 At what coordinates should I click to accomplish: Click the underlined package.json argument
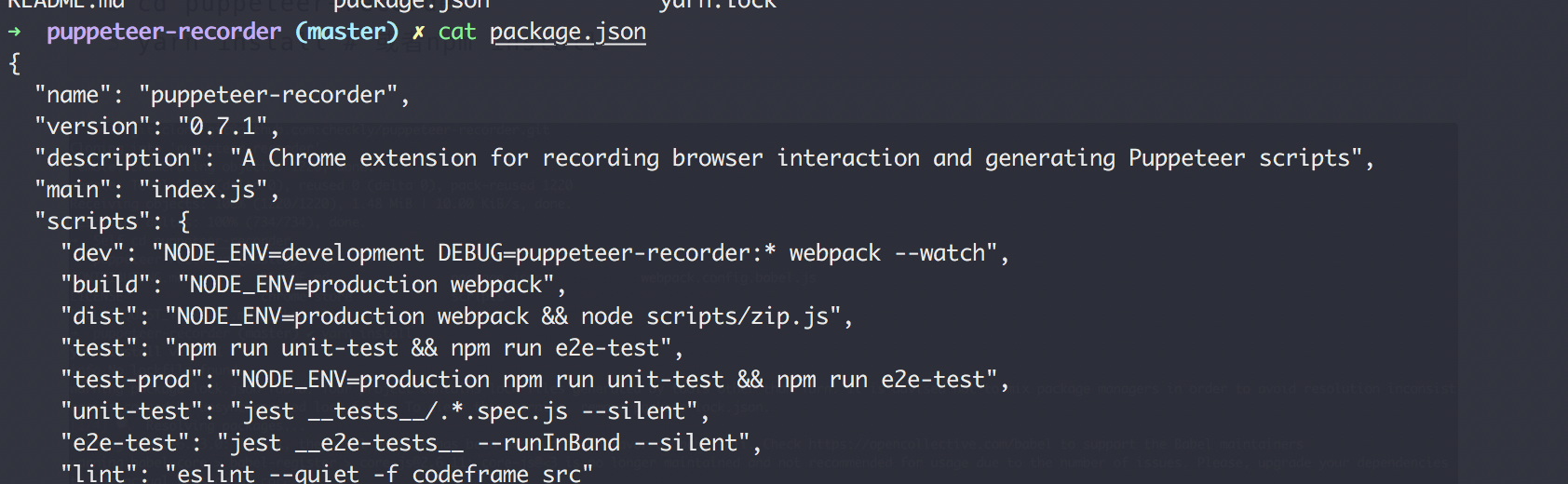pos(568,33)
